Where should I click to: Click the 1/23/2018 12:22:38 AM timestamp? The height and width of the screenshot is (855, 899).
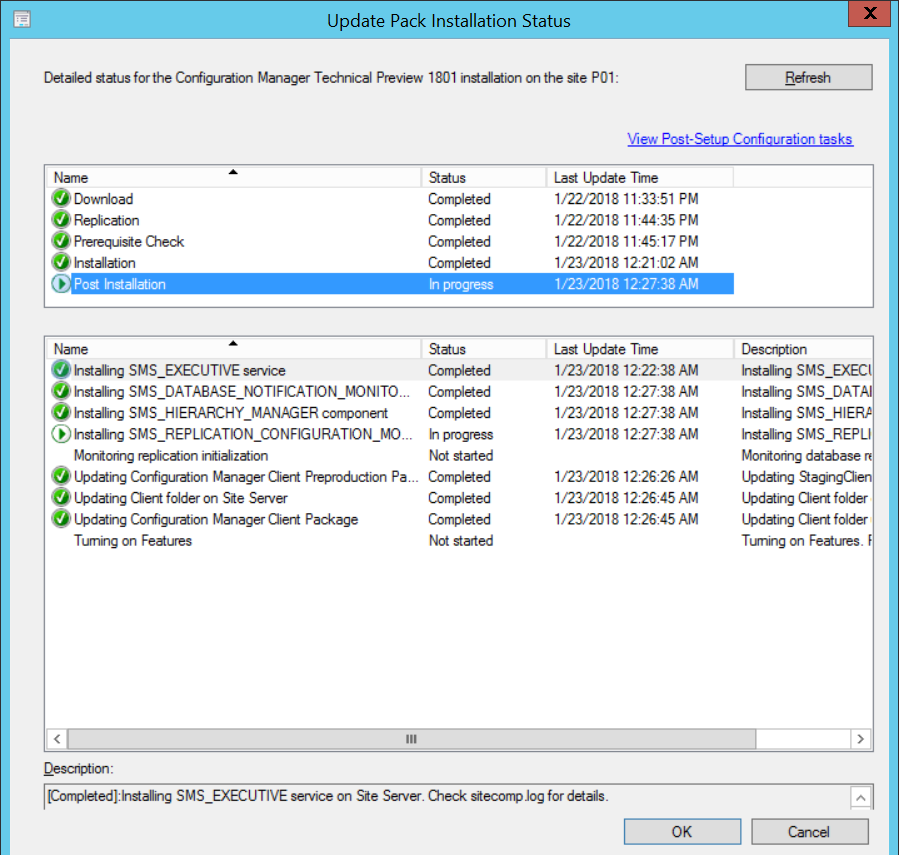(626, 370)
